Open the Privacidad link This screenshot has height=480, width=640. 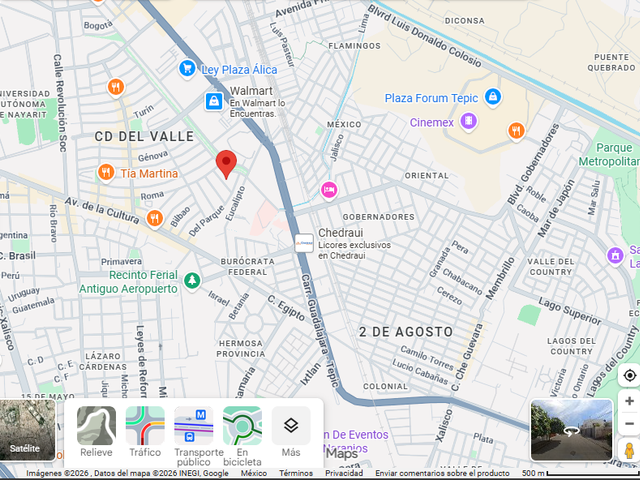point(344,473)
